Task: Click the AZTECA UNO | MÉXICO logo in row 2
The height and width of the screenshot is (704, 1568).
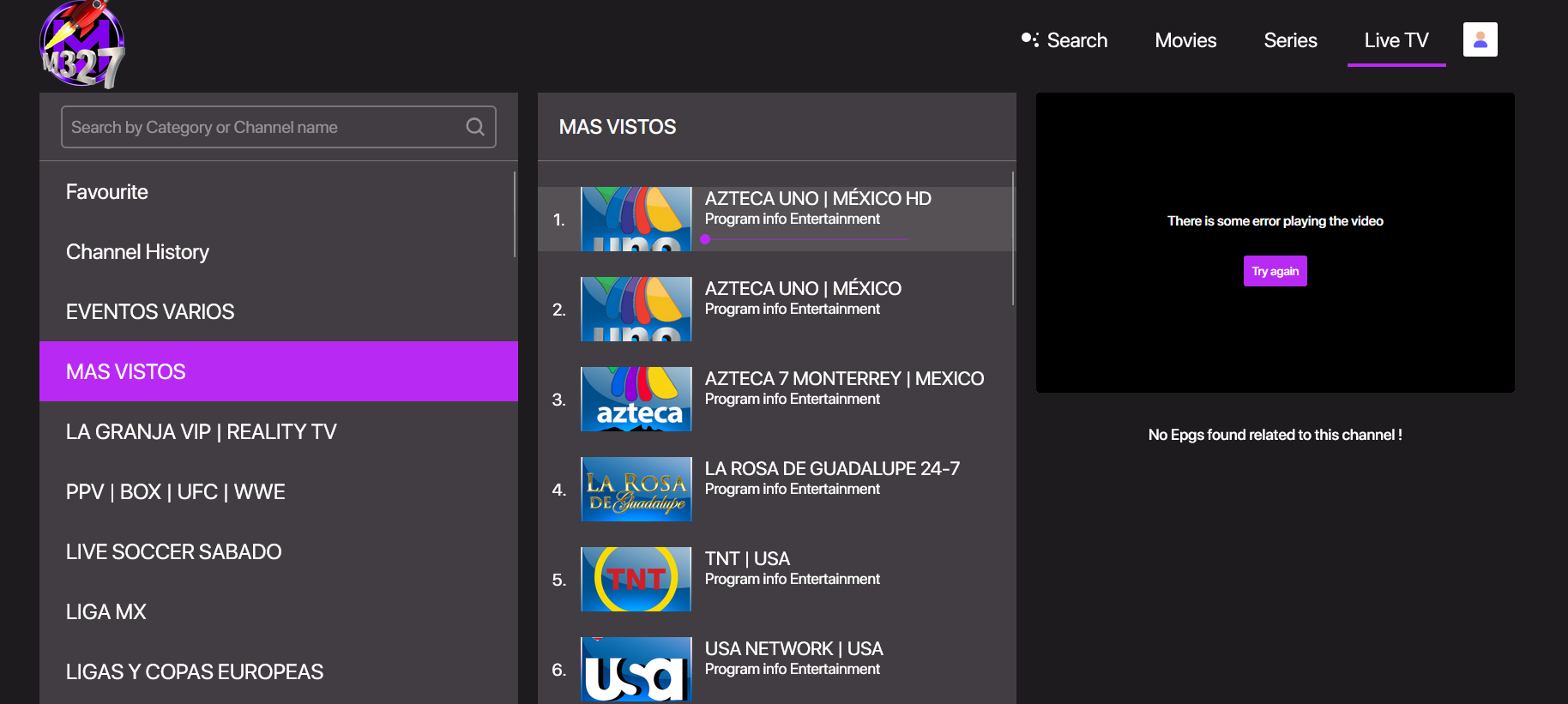Action: click(636, 309)
